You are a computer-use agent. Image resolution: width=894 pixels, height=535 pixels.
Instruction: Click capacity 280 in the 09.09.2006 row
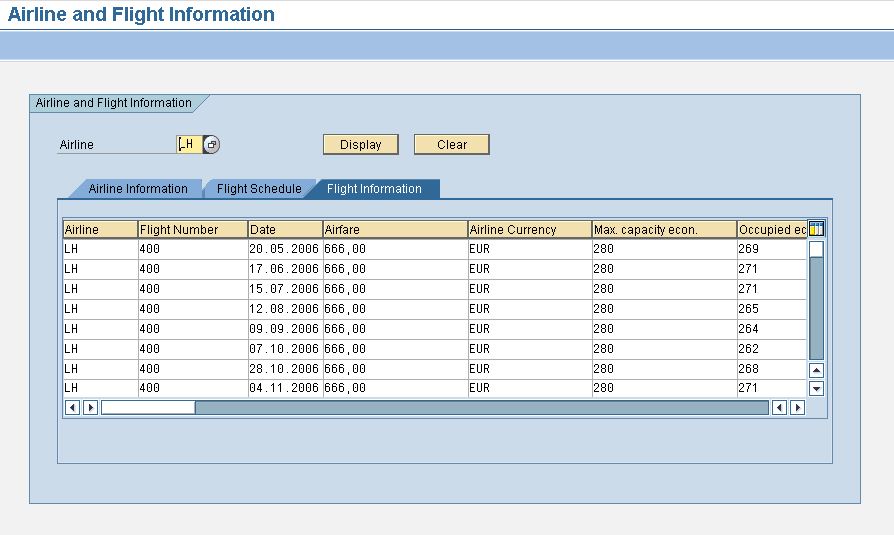coord(664,329)
